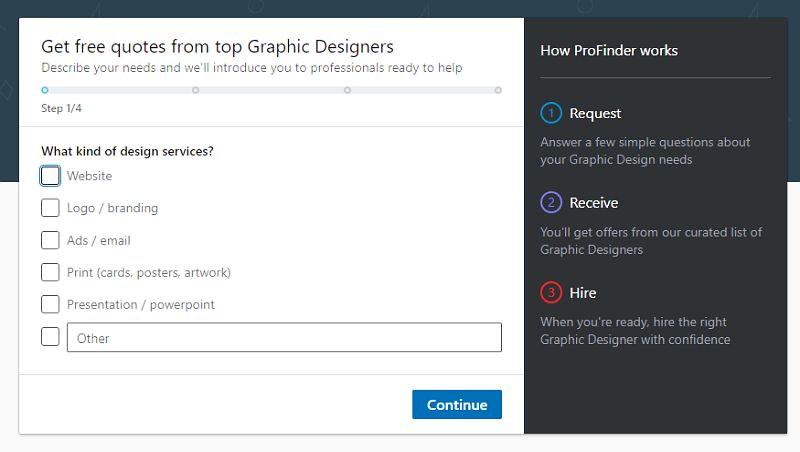Select the Print (cards, posters, artwork) checkbox
800x452 pixels.
[50, 272]
